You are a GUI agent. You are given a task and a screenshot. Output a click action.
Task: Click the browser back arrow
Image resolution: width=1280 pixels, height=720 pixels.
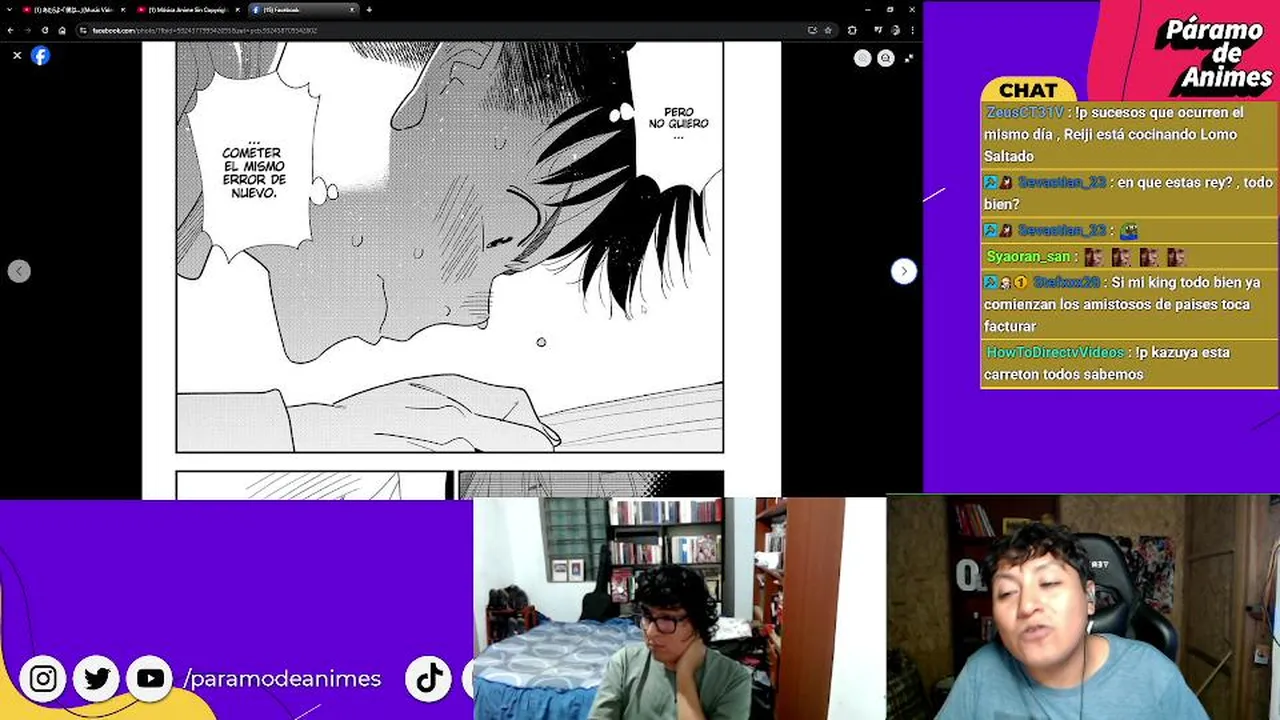tap(12, 30)
